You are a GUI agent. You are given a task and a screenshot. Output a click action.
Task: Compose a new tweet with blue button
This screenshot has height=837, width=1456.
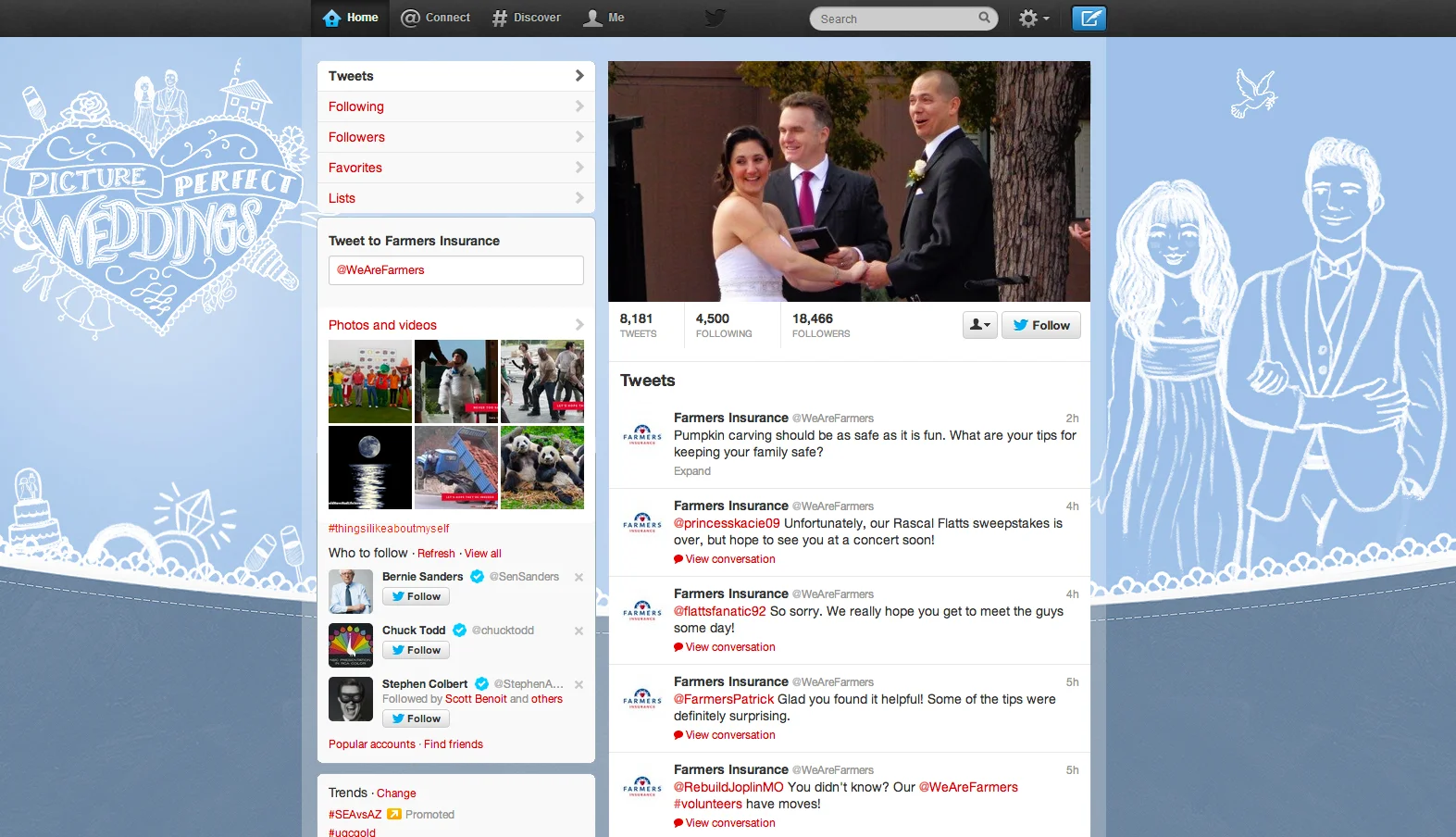(x=1089, y=18)
